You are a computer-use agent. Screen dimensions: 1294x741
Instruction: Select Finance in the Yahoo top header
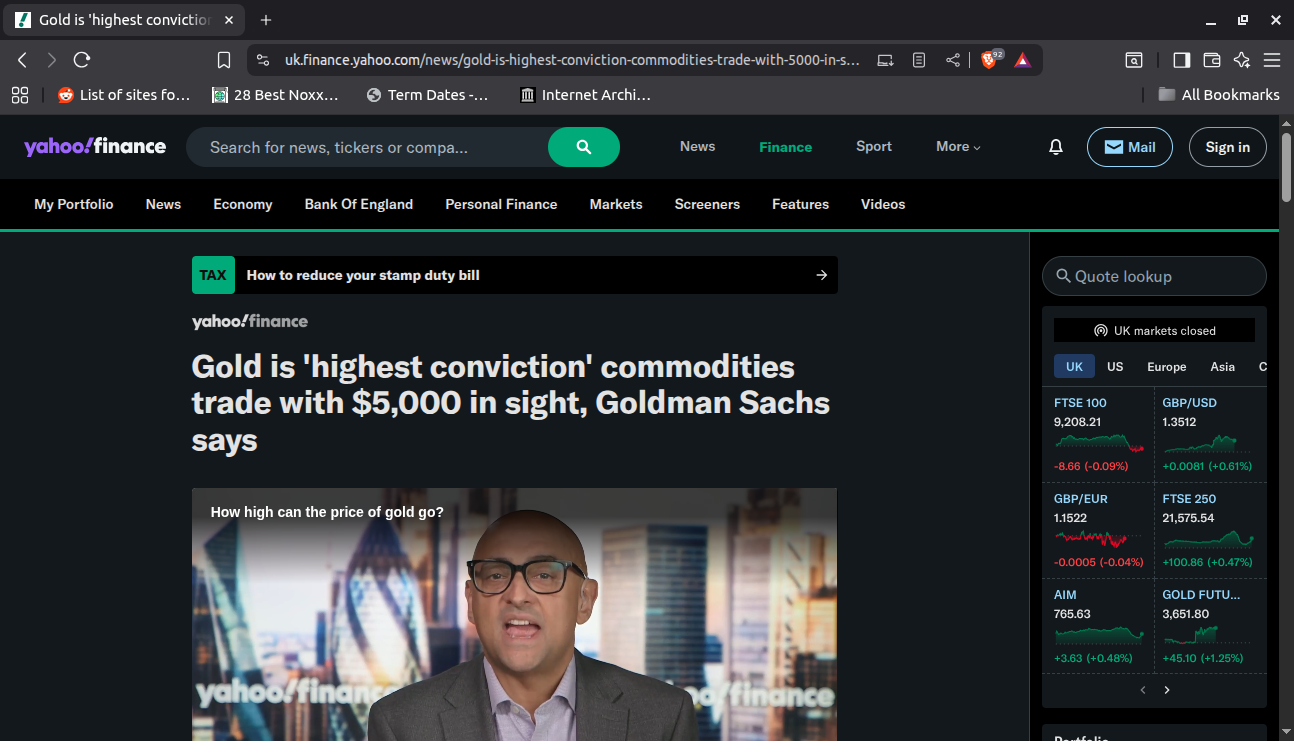(785, 147)
